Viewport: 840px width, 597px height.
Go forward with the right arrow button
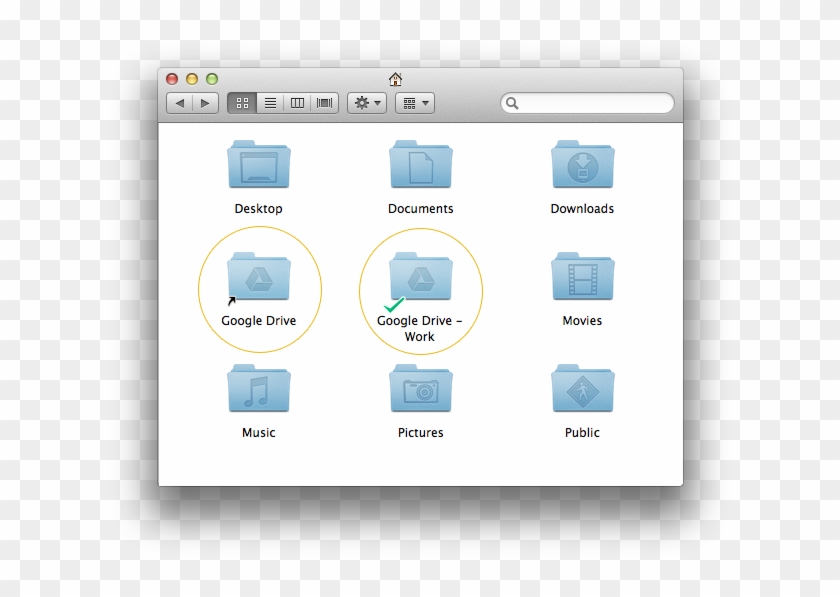pos(205,103)
